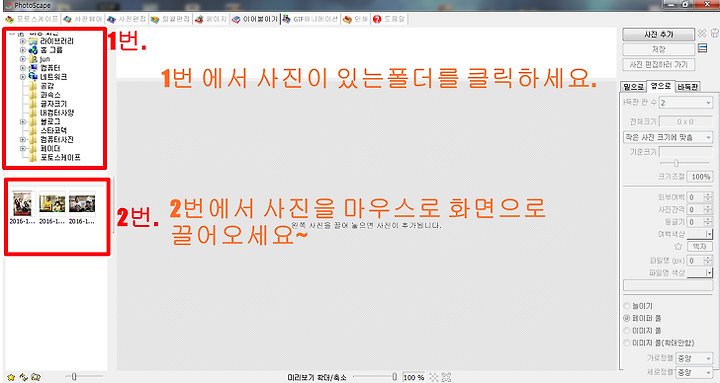This screenshot has height=383, width=720.
Task: Switch to the 사진편집 tab
Action: tap(127, 19)
